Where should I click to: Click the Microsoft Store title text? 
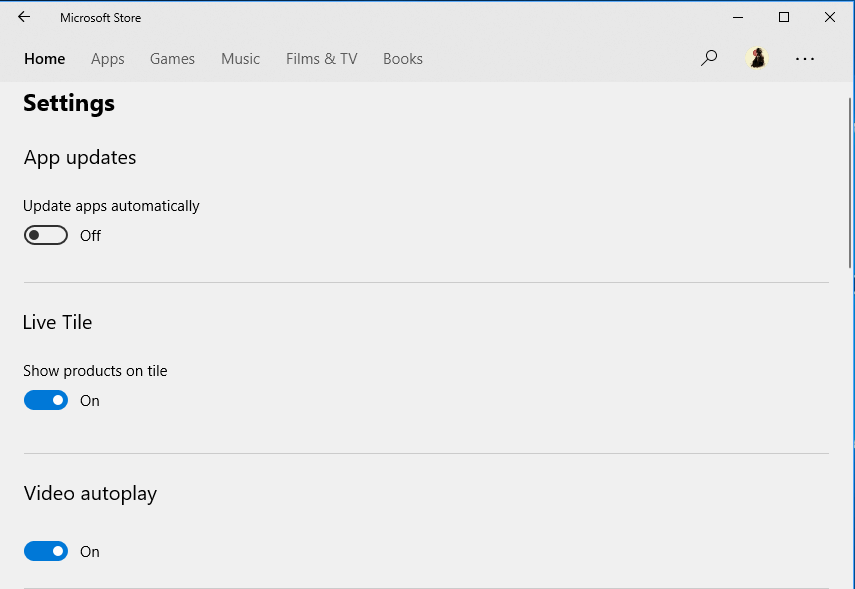100,17
